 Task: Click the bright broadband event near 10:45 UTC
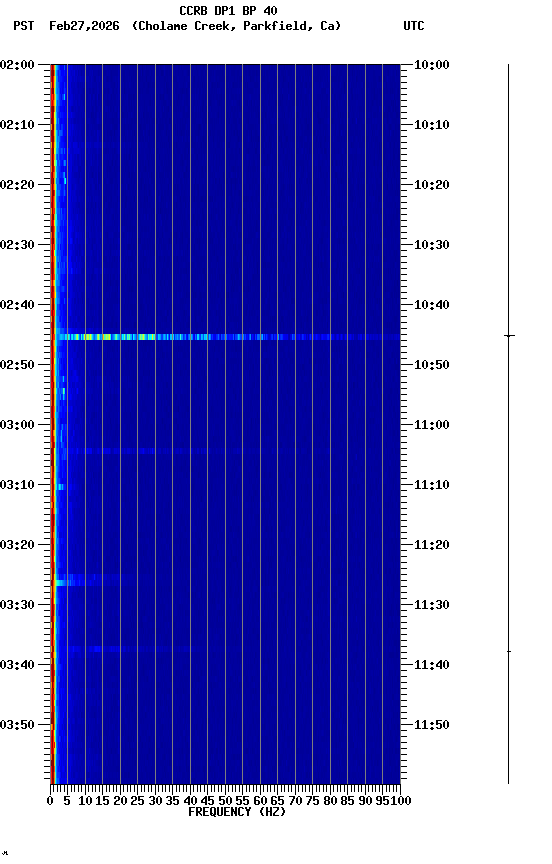pos(228,337)
